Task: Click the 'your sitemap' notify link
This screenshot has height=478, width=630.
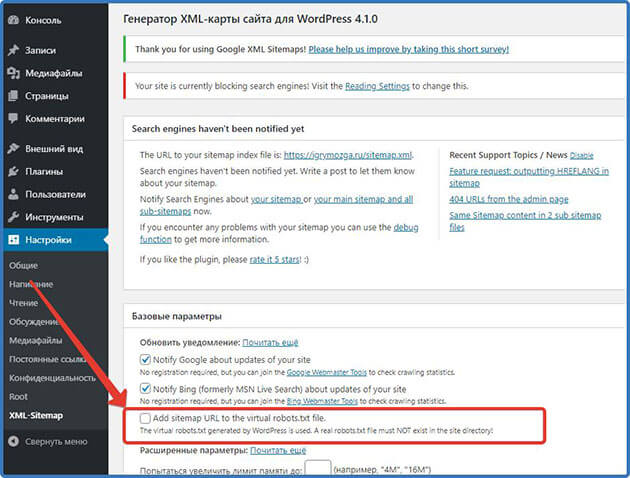Action: point(276,199)
